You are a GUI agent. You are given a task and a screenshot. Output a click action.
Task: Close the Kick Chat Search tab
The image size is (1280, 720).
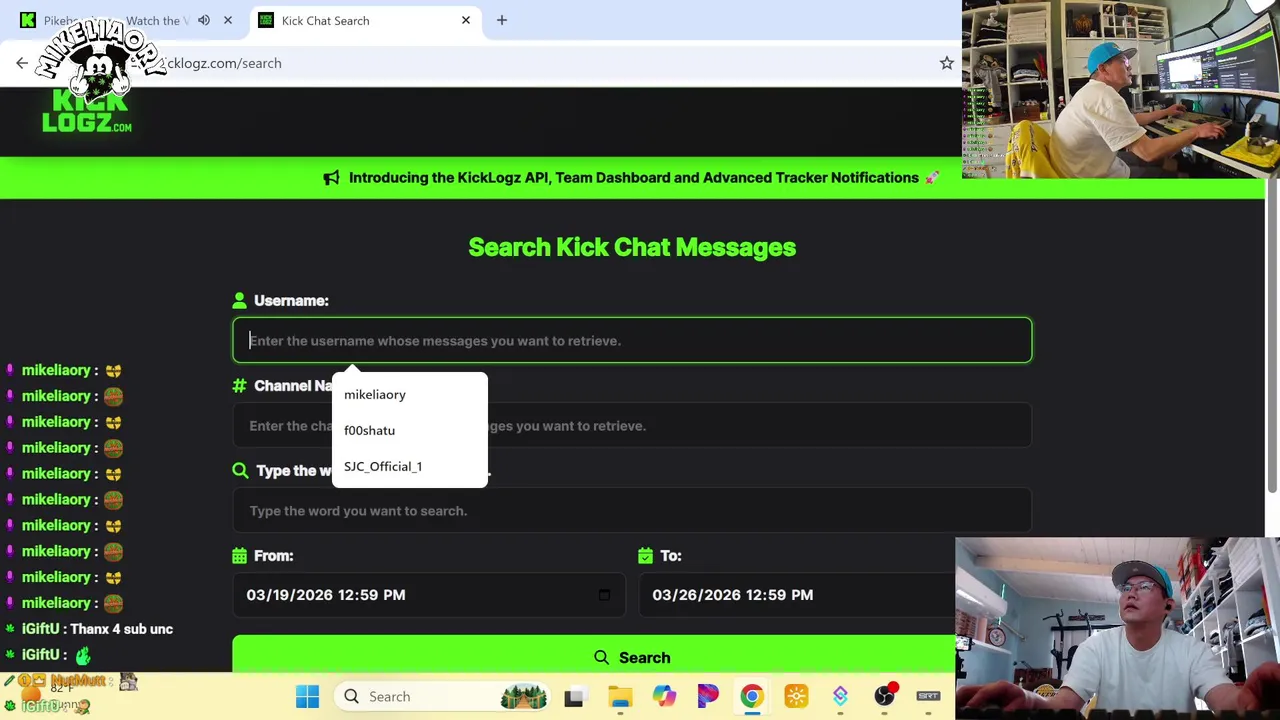point(466,20)
